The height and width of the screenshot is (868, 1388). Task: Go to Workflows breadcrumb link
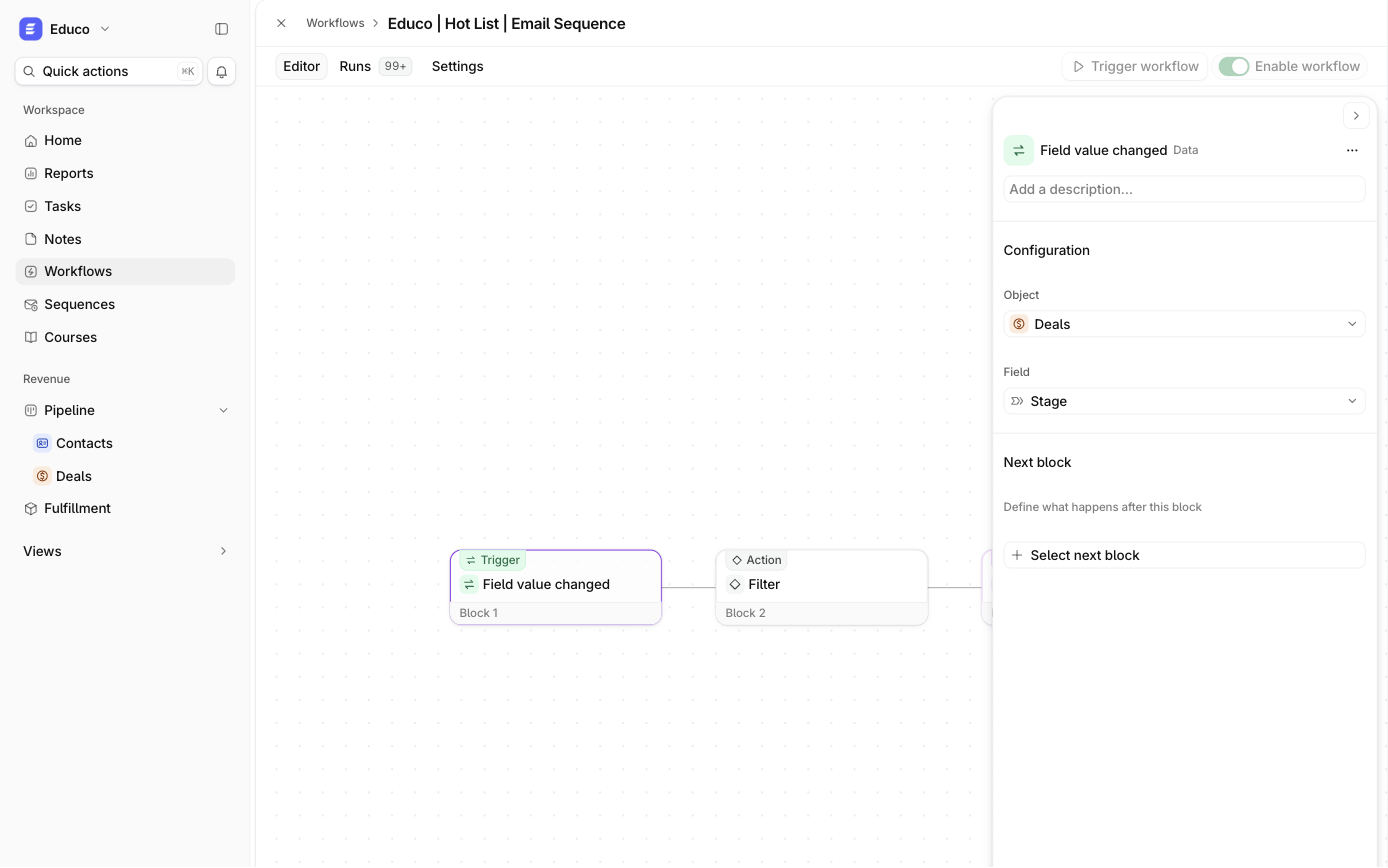(x=335, y=23)
